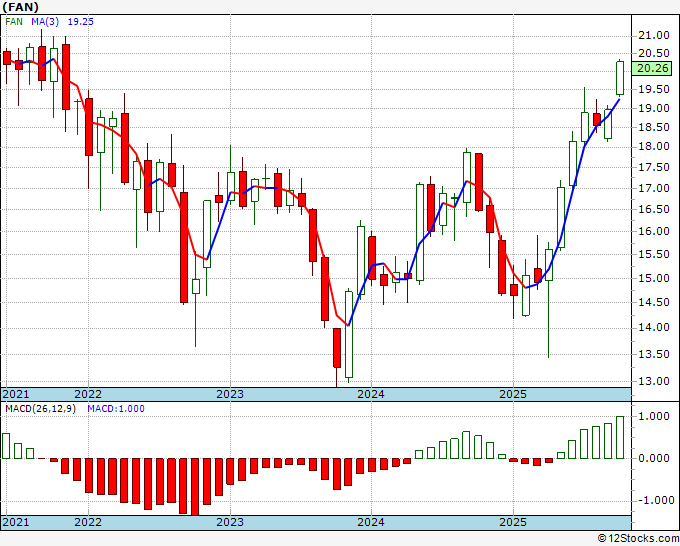The height and width of the screenshot is (546, 680).
Task: Click the 18.00 price axis label
Action: tap(654, 147)
